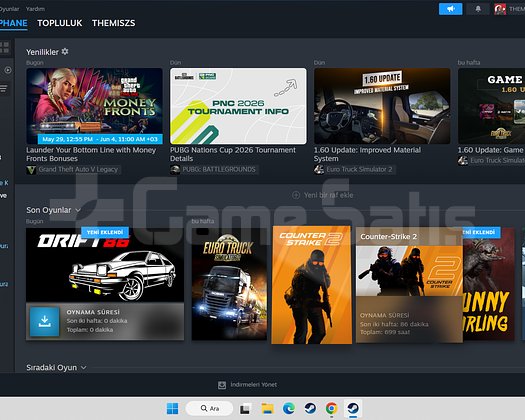Open the notifications bell

[x=478, y=9]
